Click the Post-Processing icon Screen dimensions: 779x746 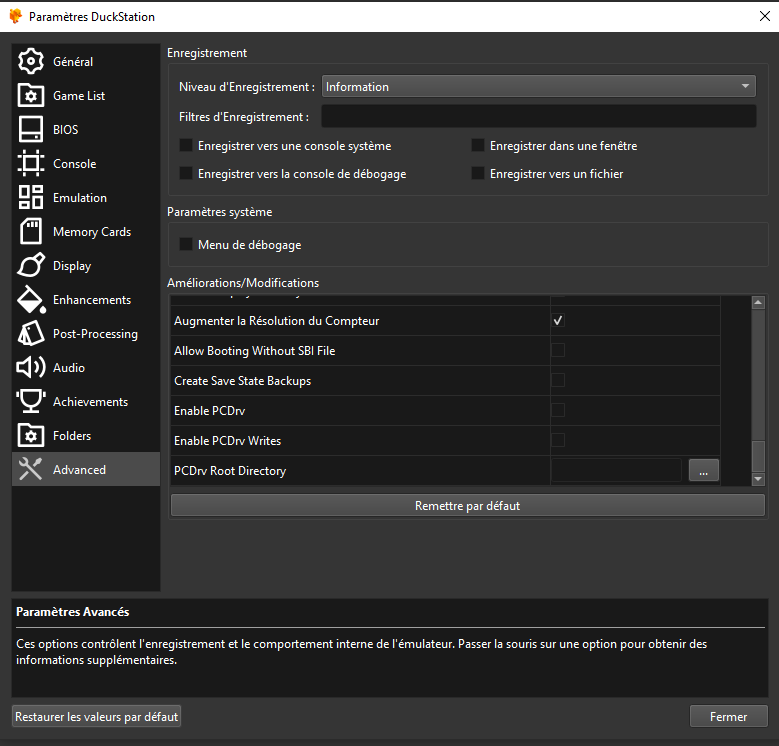point(31,333)
